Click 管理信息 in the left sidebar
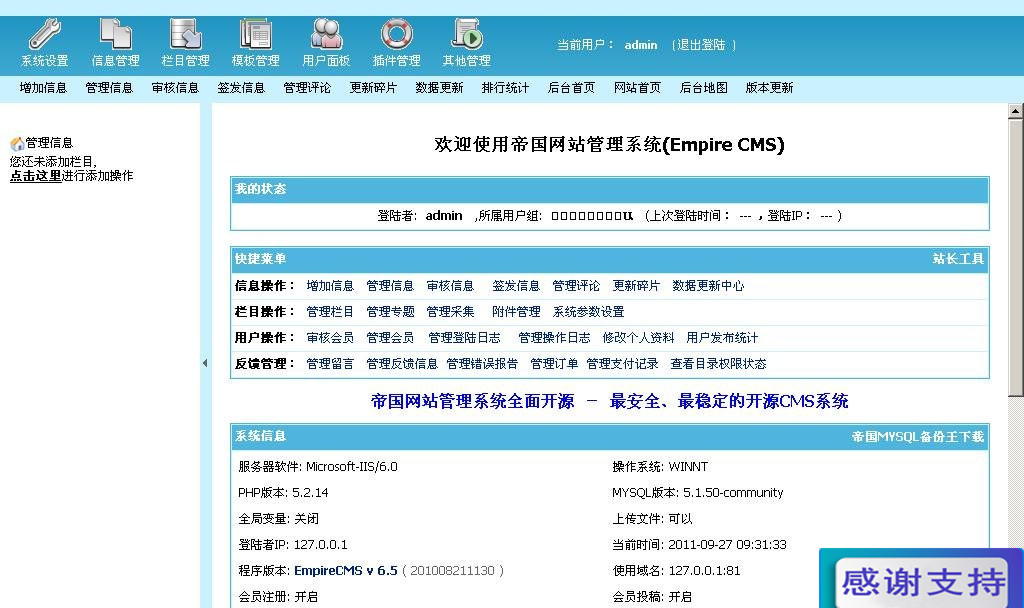 point(49,142)
